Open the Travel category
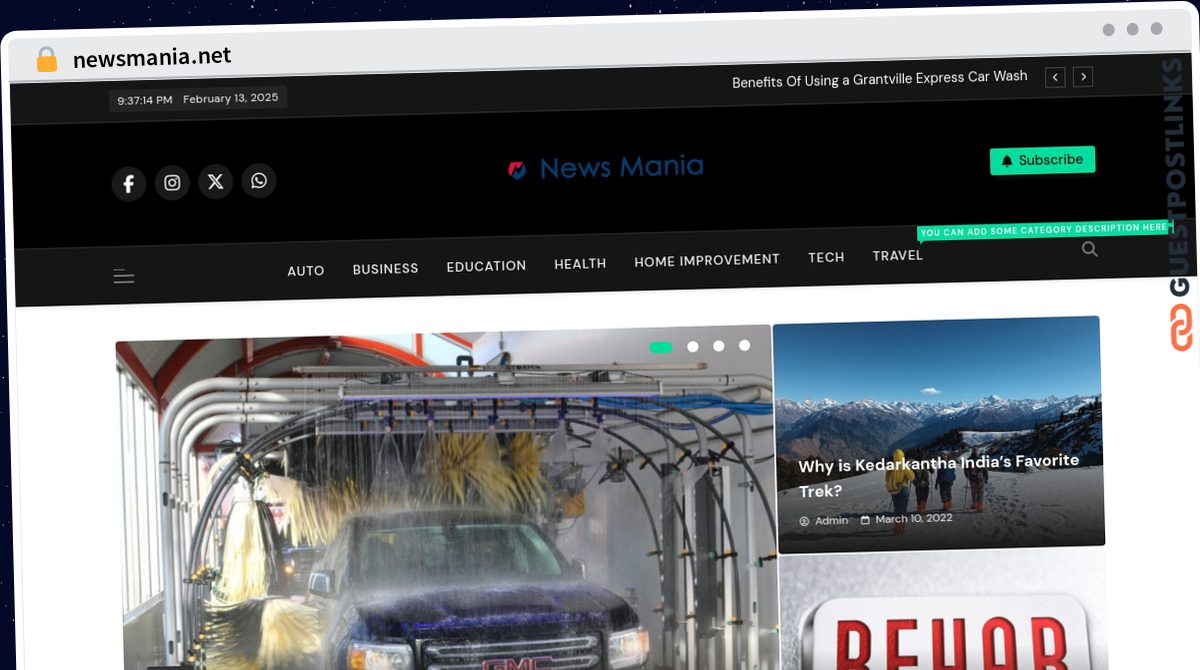 click(x=898, y=256)
